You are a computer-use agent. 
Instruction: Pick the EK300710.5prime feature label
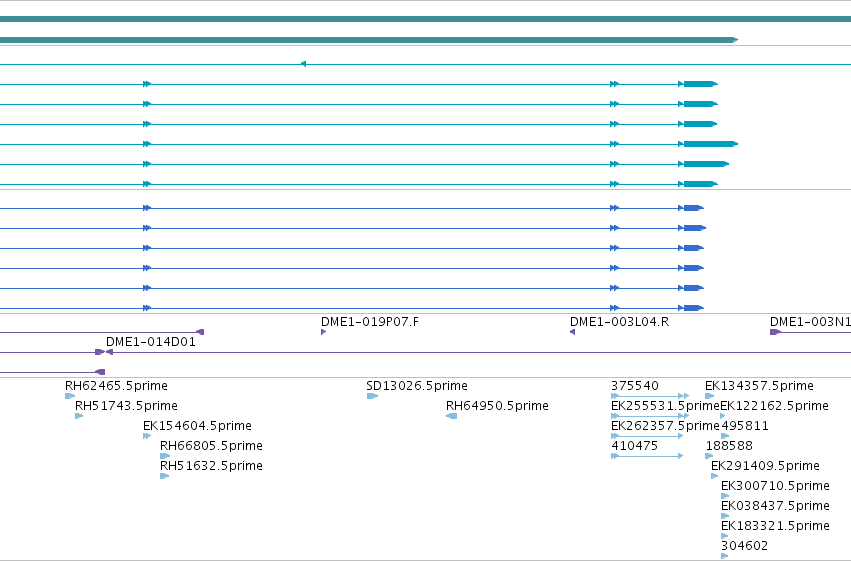pos(775,486)
